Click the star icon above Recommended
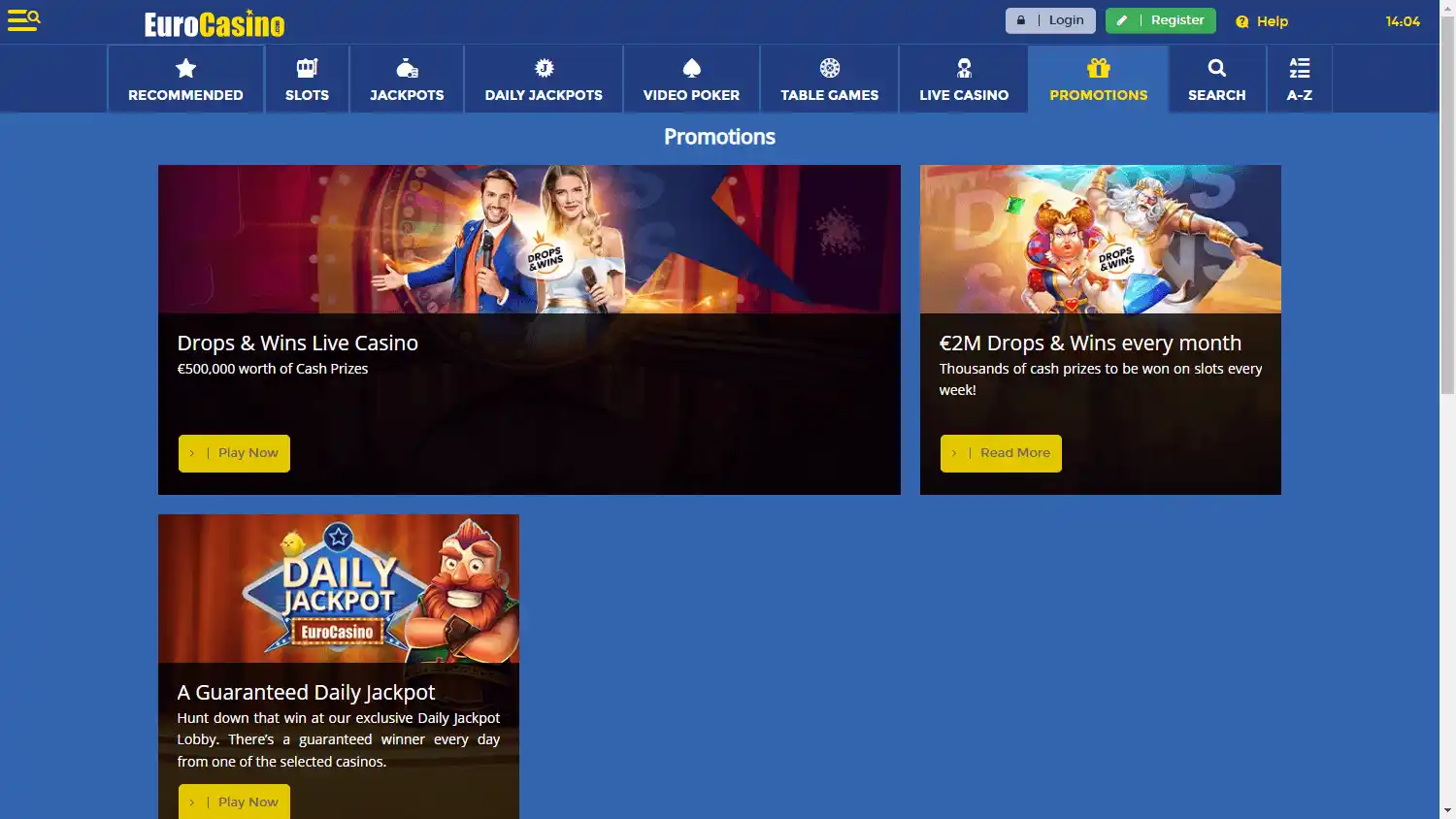 click(x=185, y=68)
